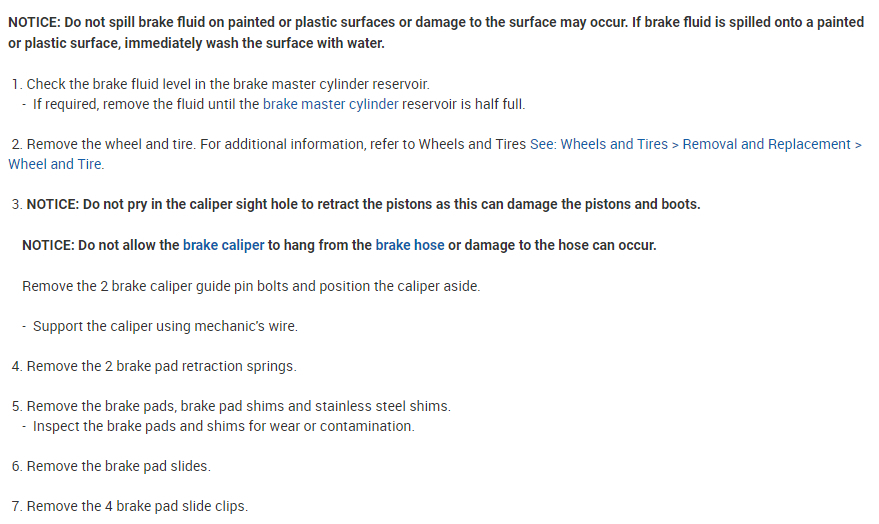
Task: Click the step number '7.' marker
Action: [16, 506]
